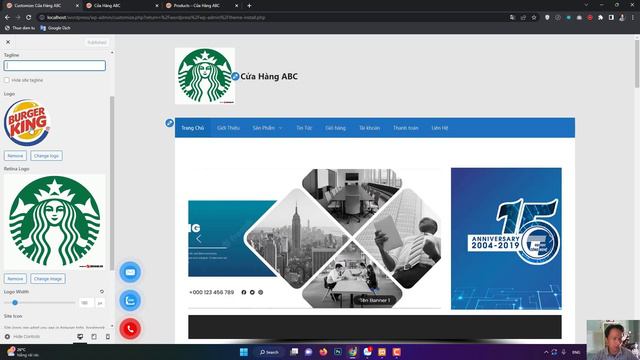Click the Burger King logo thumbnail
The width and height of the screenshot is (640, 360).
point(27,122)
